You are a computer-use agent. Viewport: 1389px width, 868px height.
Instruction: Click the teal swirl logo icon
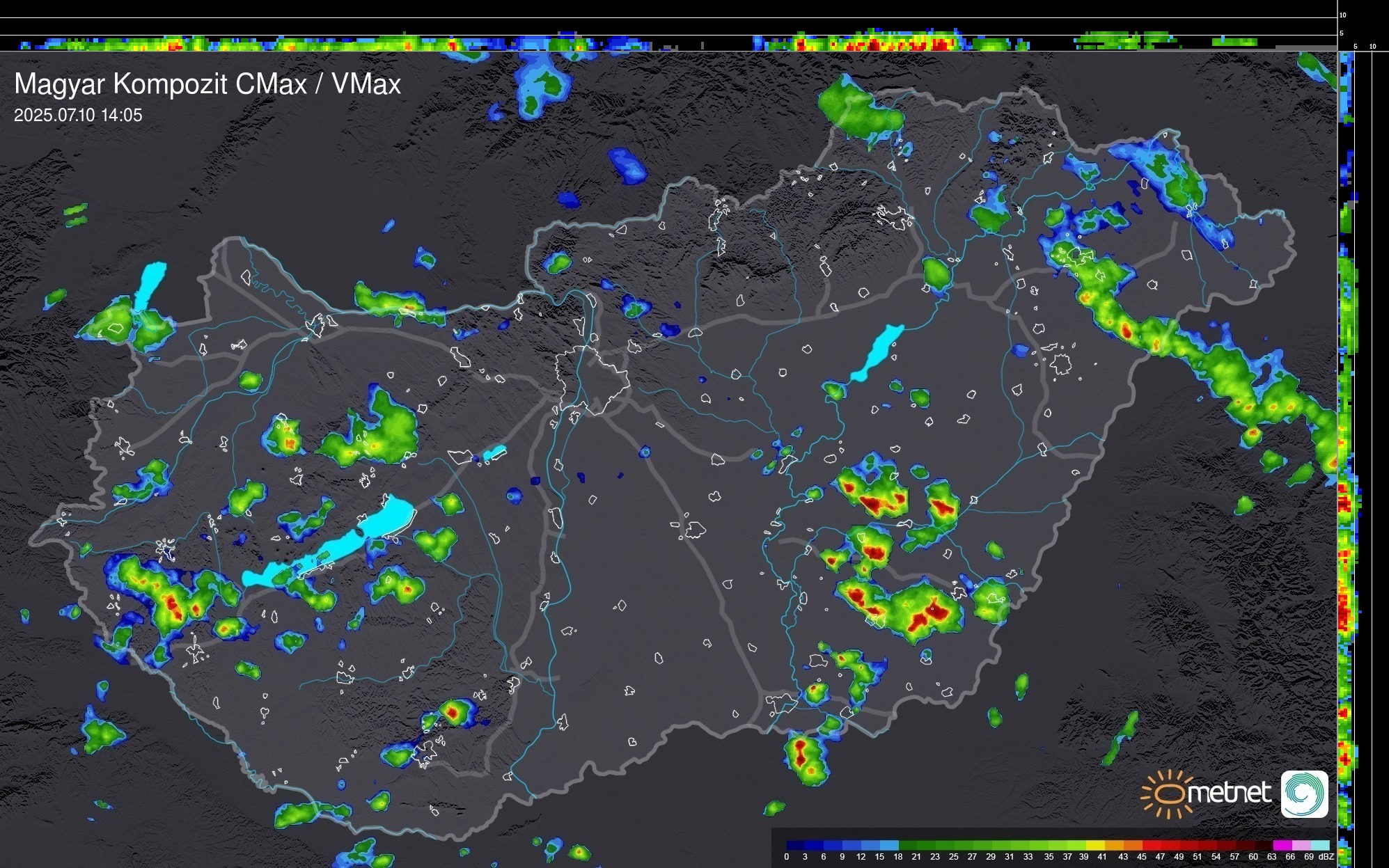(1304, 794)
